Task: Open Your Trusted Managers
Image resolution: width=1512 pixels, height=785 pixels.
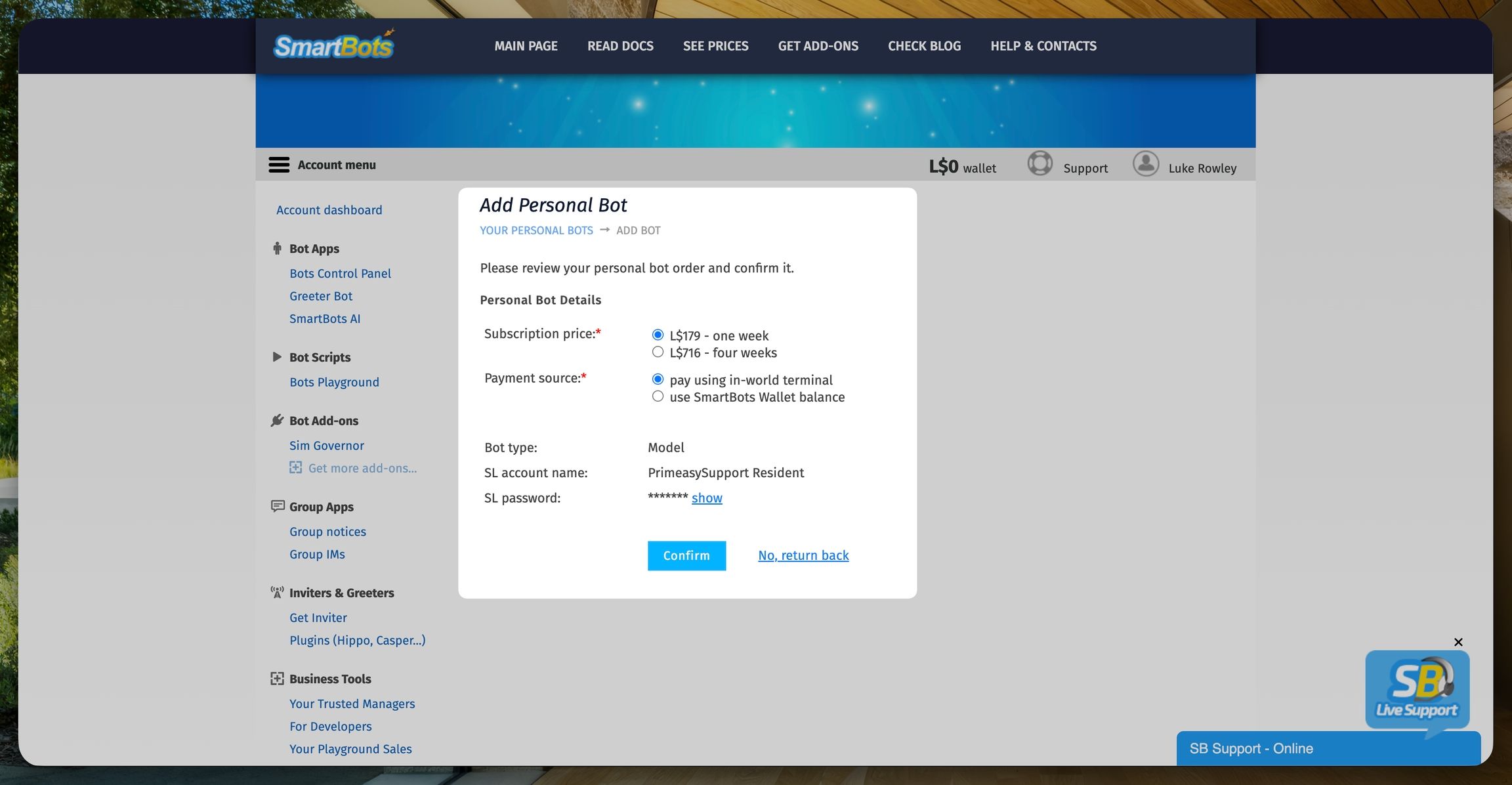Action: tap(352, 704)
